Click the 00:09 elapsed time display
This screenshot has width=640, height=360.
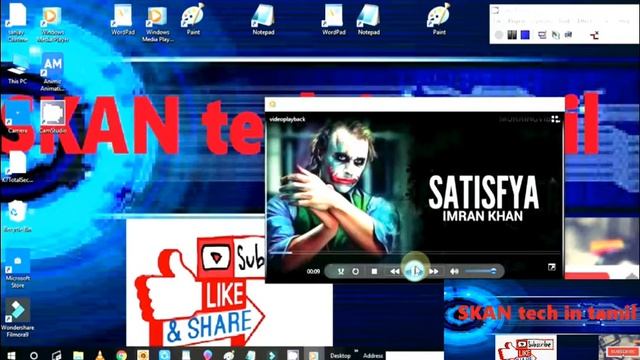(313, 271)
